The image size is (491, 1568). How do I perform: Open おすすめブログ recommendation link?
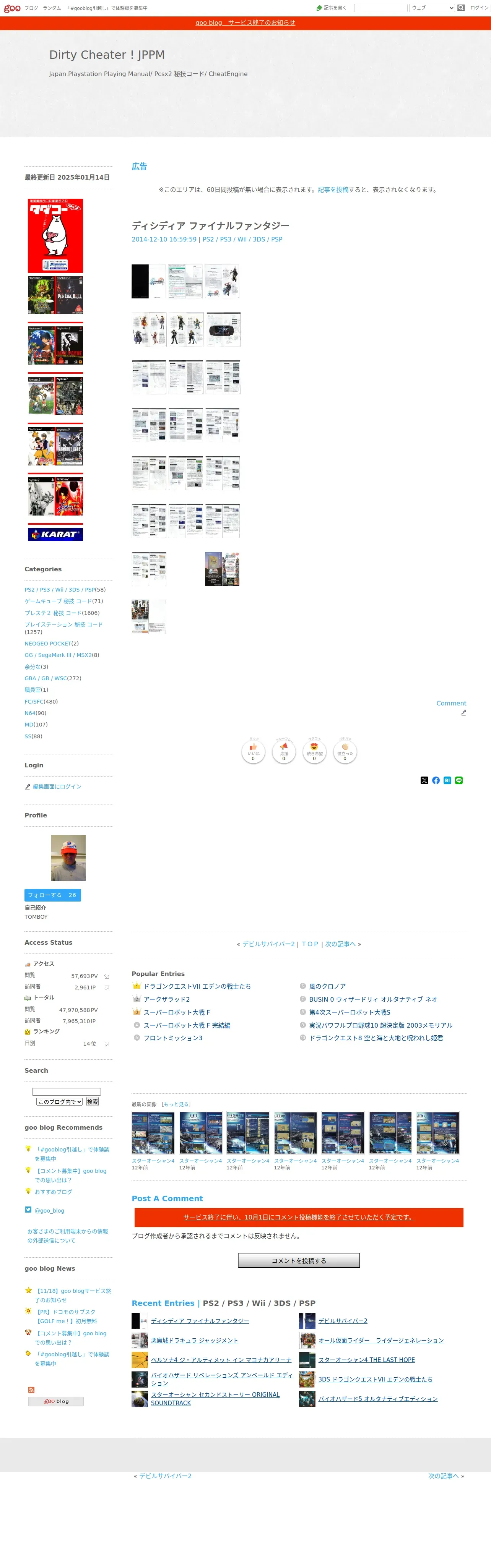click(x=53, y=1191)
